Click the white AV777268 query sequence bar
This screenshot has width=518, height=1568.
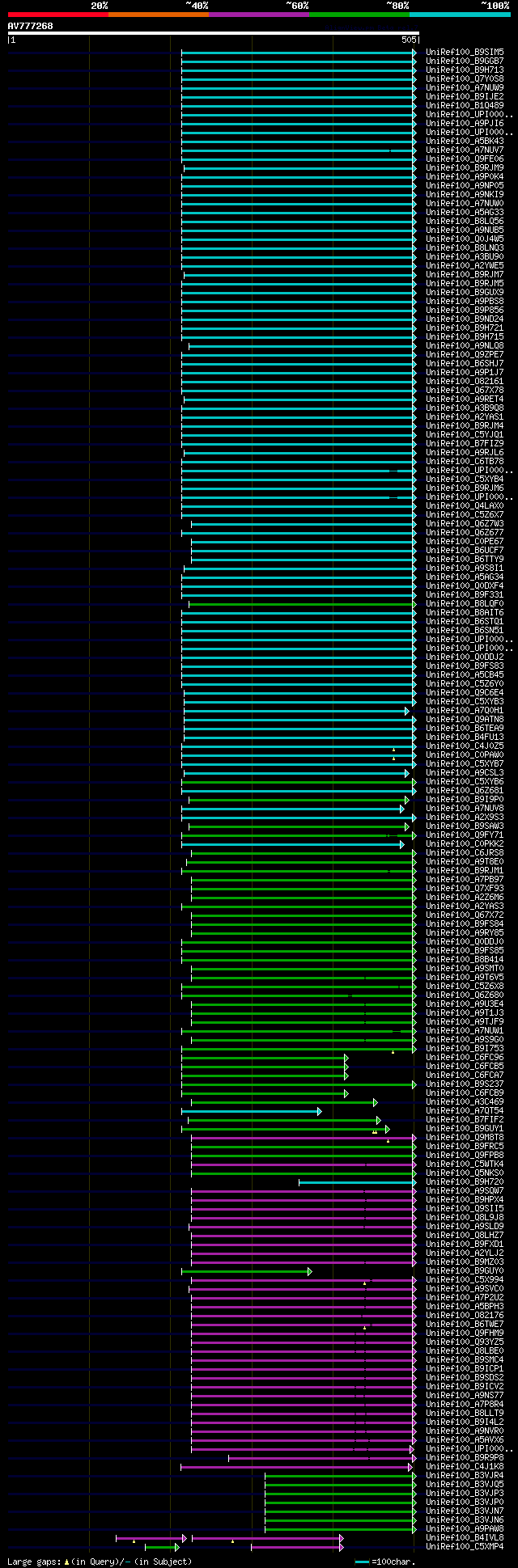[x=213, y=33]
